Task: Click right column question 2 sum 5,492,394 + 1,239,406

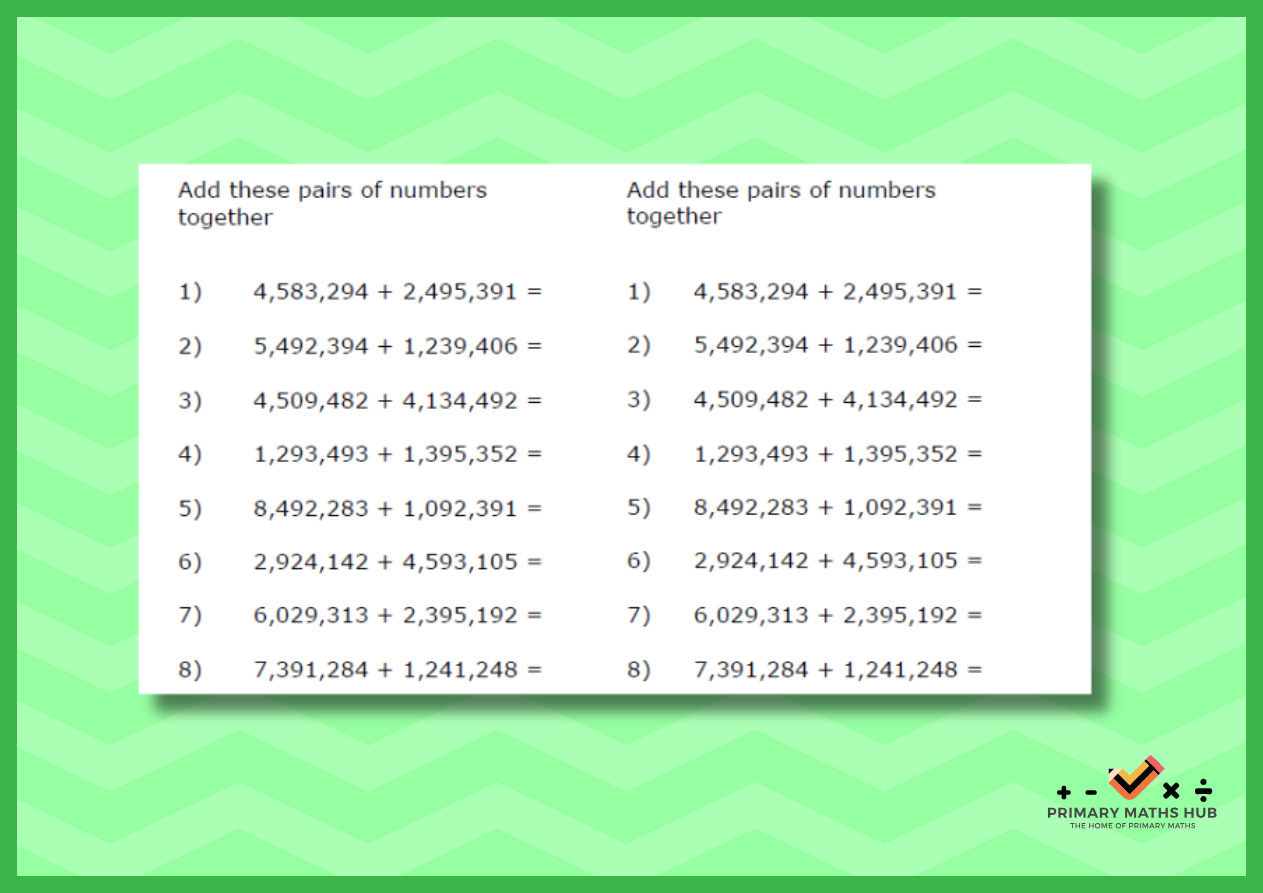Action: (x=838, y=345)
